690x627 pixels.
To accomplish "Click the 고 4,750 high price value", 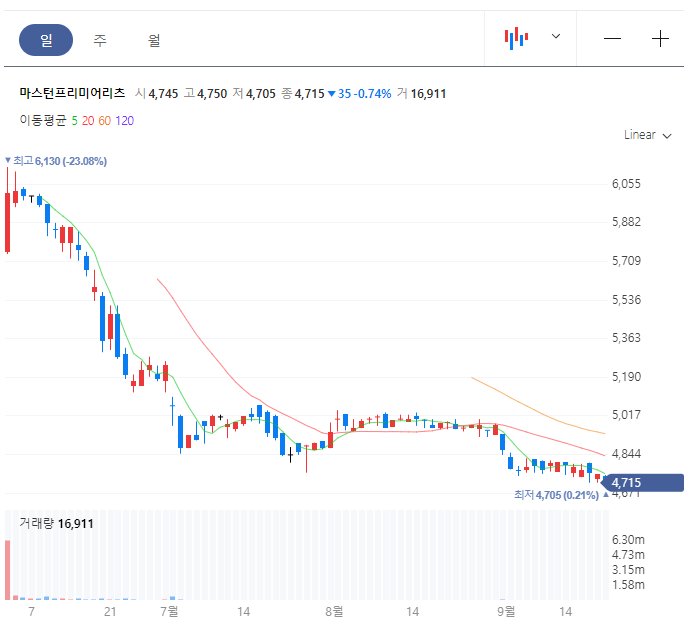I will point(206,93).
